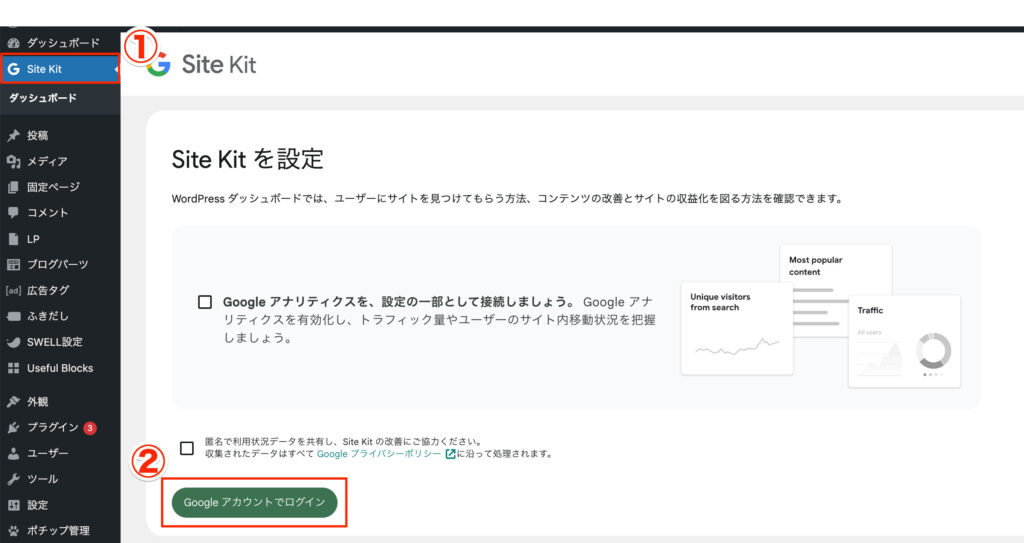Screen dimensions: 1024x543
Task: Click the Most popular content card
Action: click(836, 269)
